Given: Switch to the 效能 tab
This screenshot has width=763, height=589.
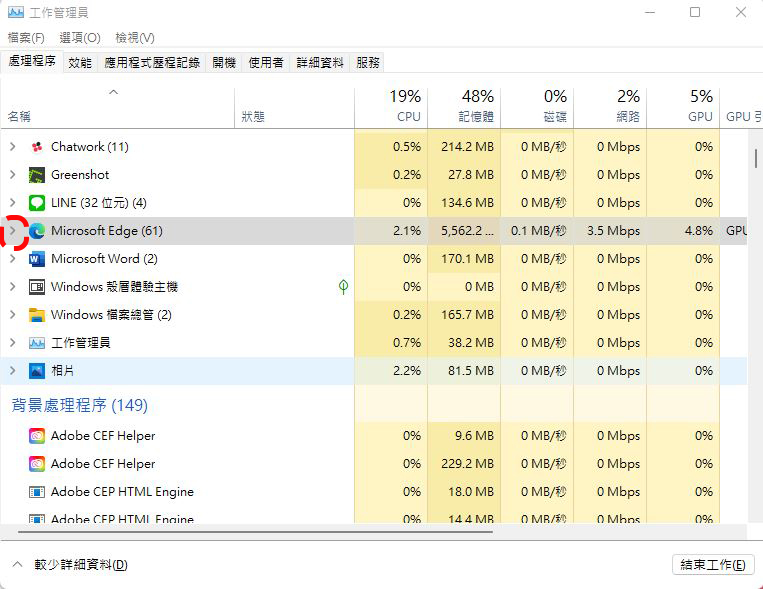Looking at the screenshot, I should [80, 62].
